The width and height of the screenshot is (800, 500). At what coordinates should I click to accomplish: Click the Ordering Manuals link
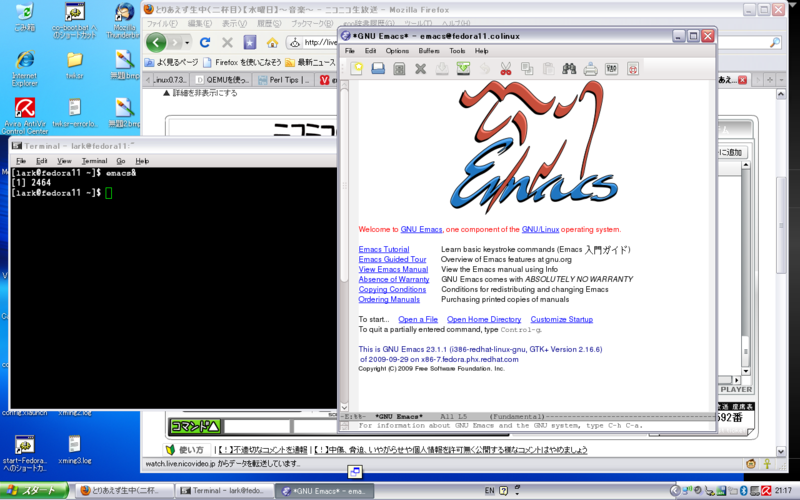tap(389, 299)
